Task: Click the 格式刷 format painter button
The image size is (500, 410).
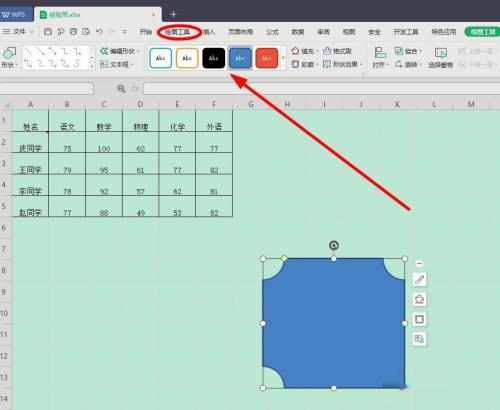Action: pyautogui.click(x=337, y=51)
